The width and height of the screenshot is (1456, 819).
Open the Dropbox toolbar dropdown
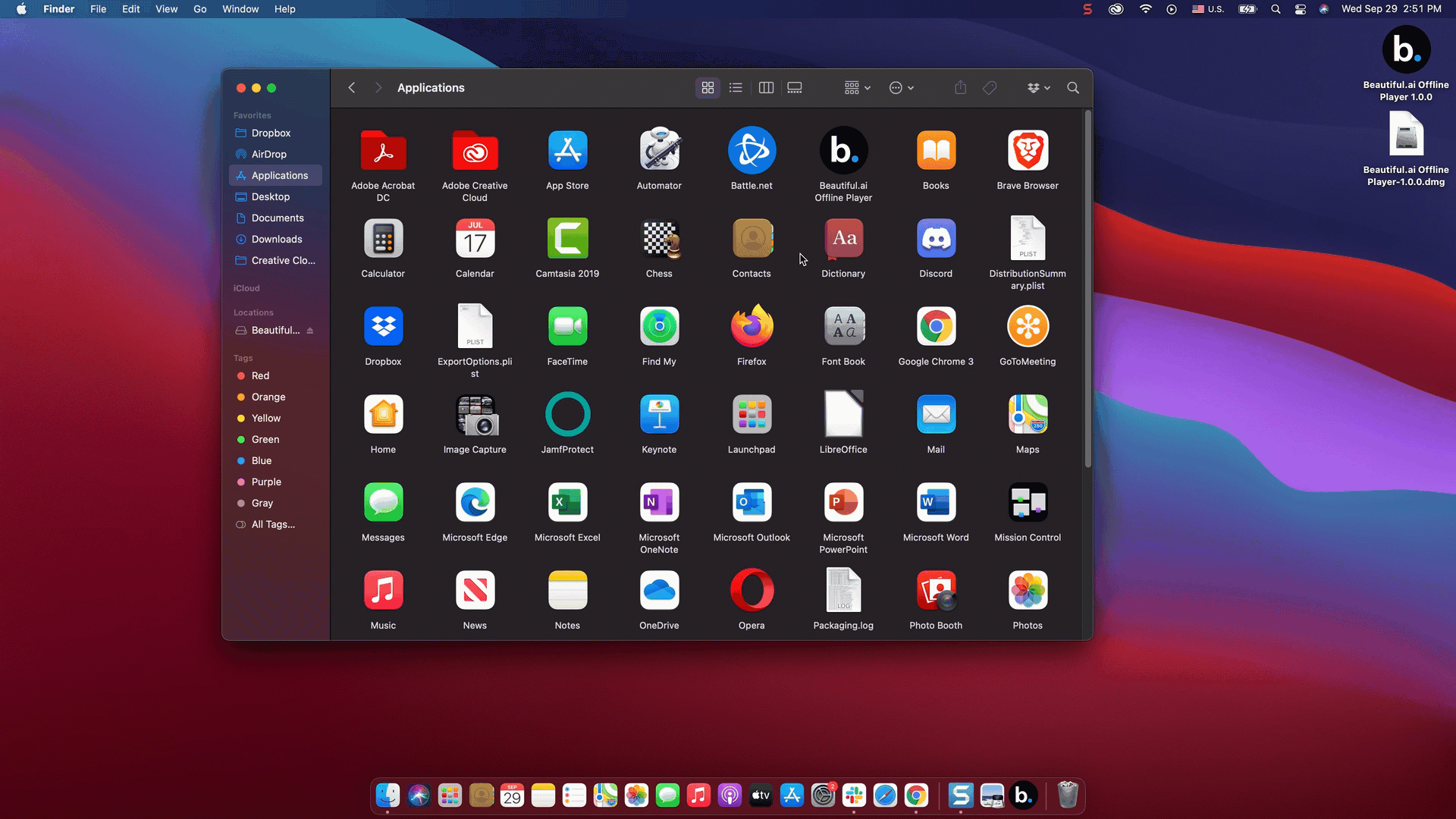pyautogui.click(x=1038, y=88)
